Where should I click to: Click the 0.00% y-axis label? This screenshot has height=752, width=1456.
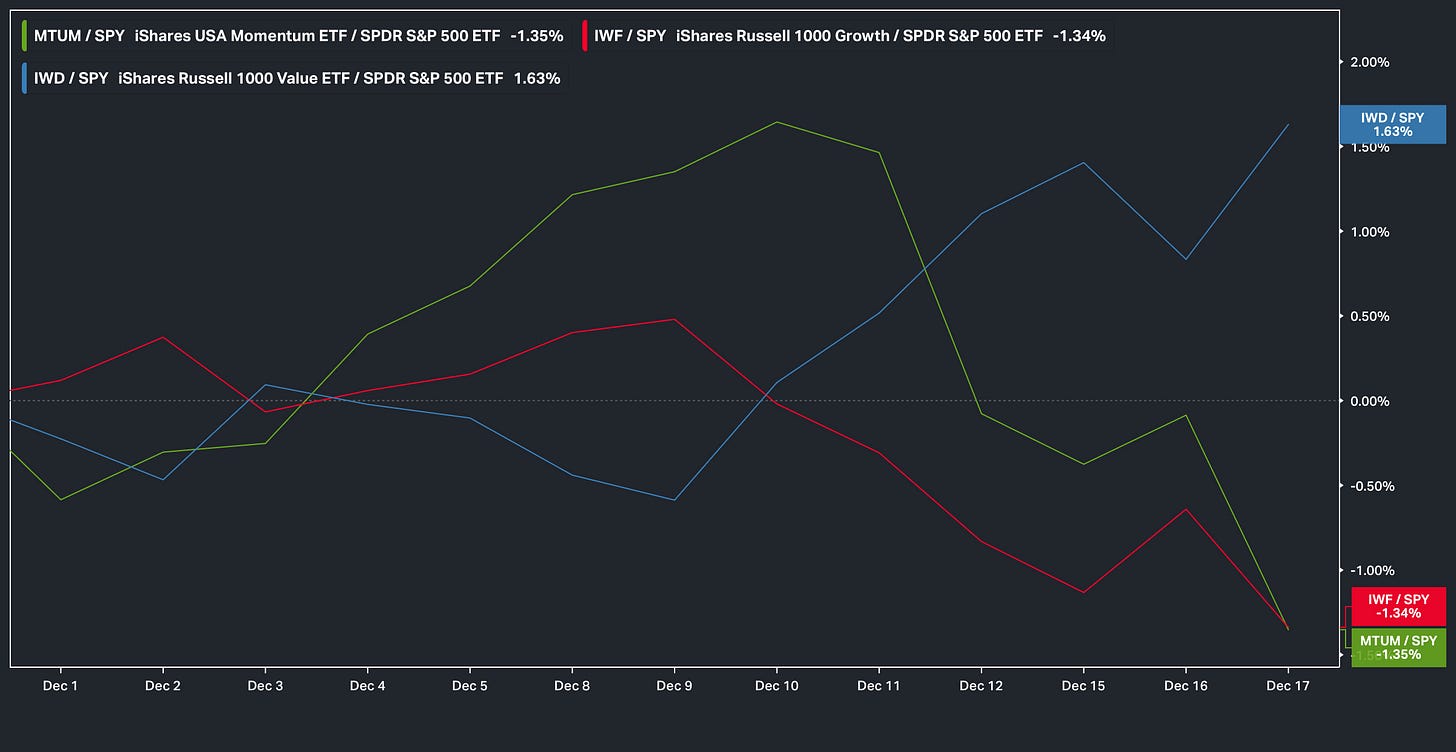pos(1369,401)
